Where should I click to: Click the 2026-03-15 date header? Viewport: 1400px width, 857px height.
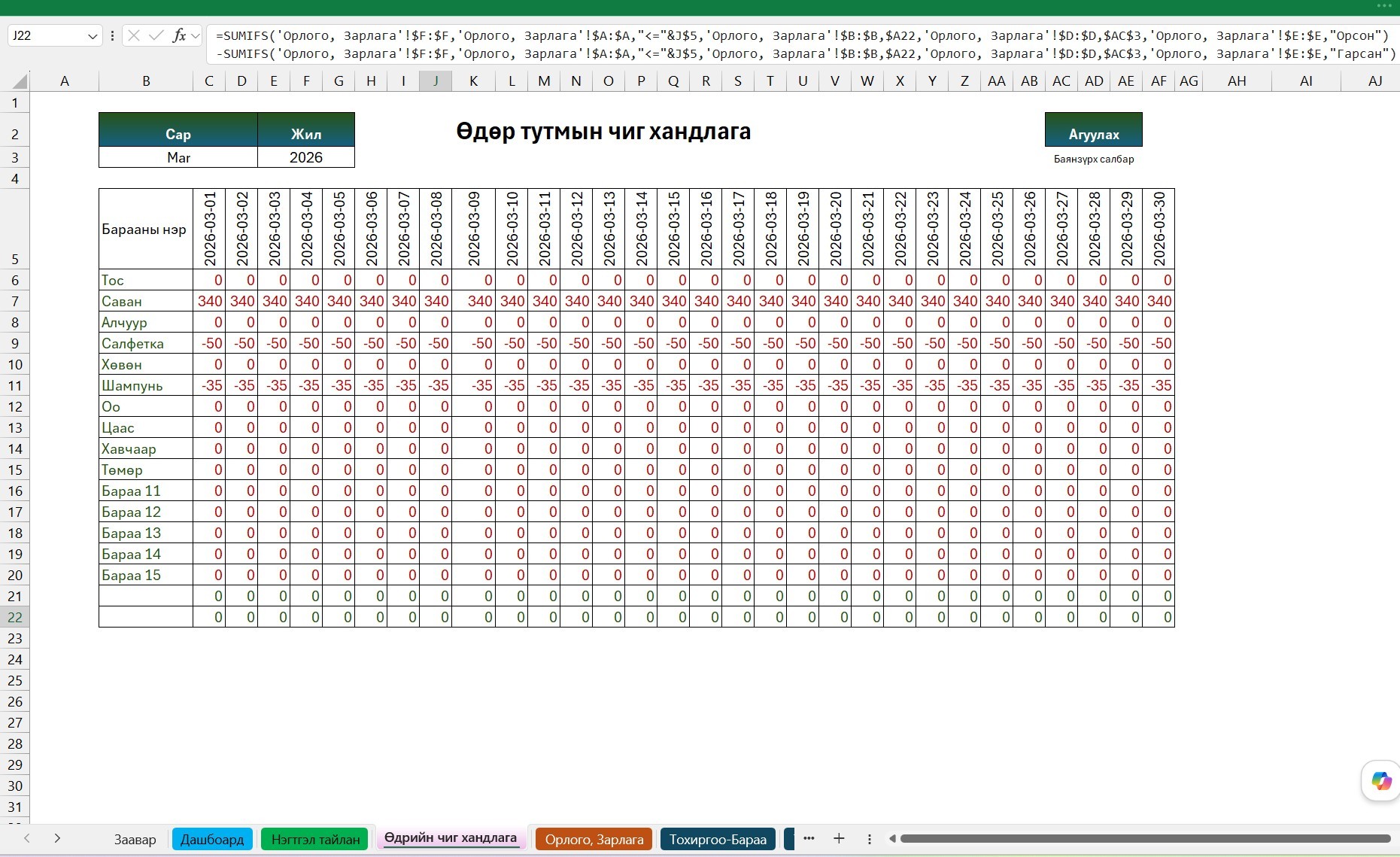coord(673,229)
